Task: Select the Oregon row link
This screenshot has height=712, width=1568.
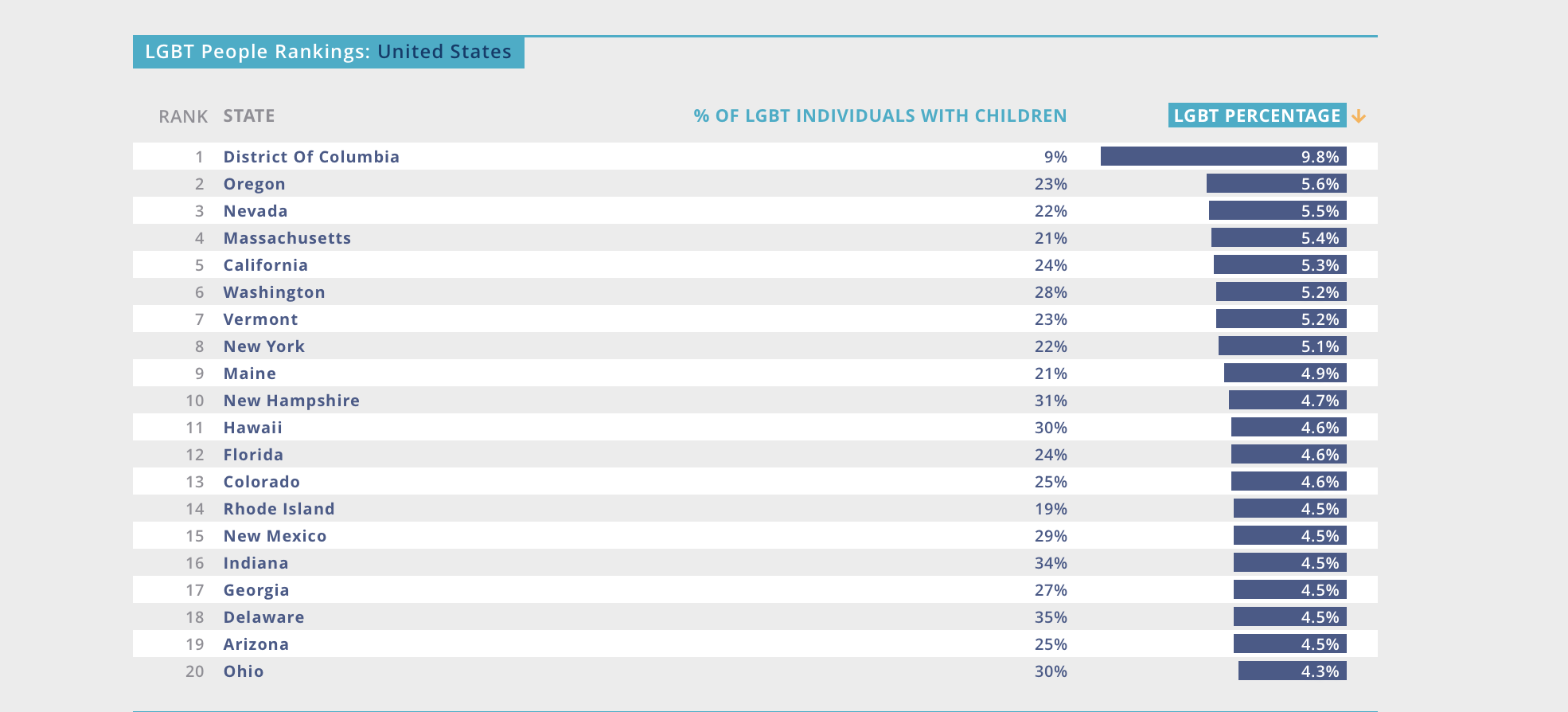Action: pyautogui.click(x=254, y=184)
